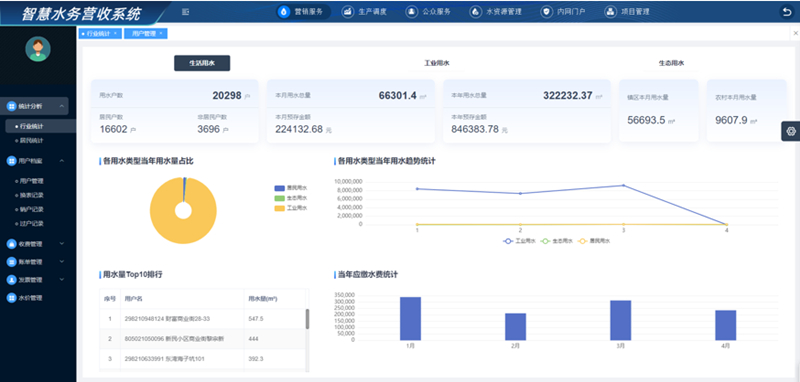
Task: Click the 3月 bar in the water fee chart
Action: point(620,320)
